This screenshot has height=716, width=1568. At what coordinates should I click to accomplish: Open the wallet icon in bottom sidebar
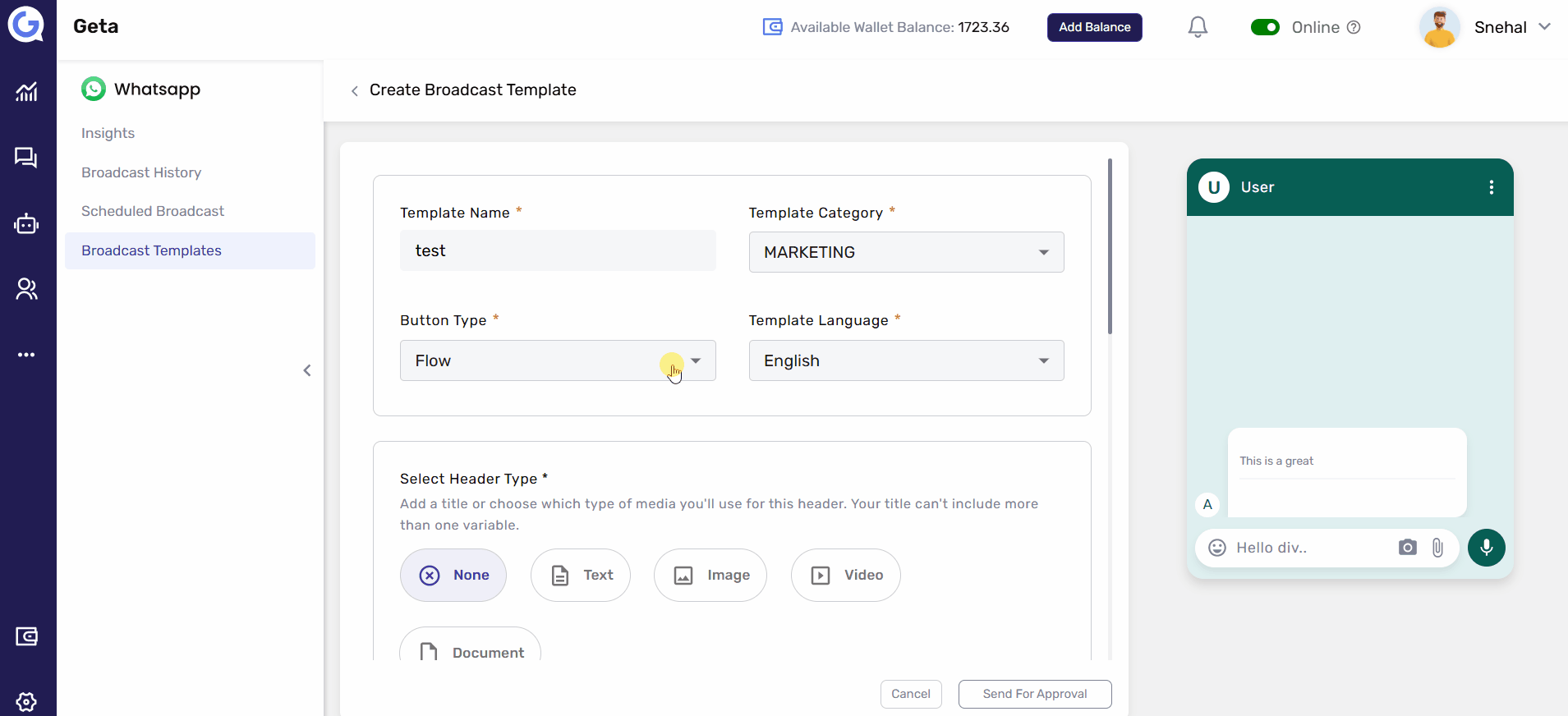click(26, 636)
